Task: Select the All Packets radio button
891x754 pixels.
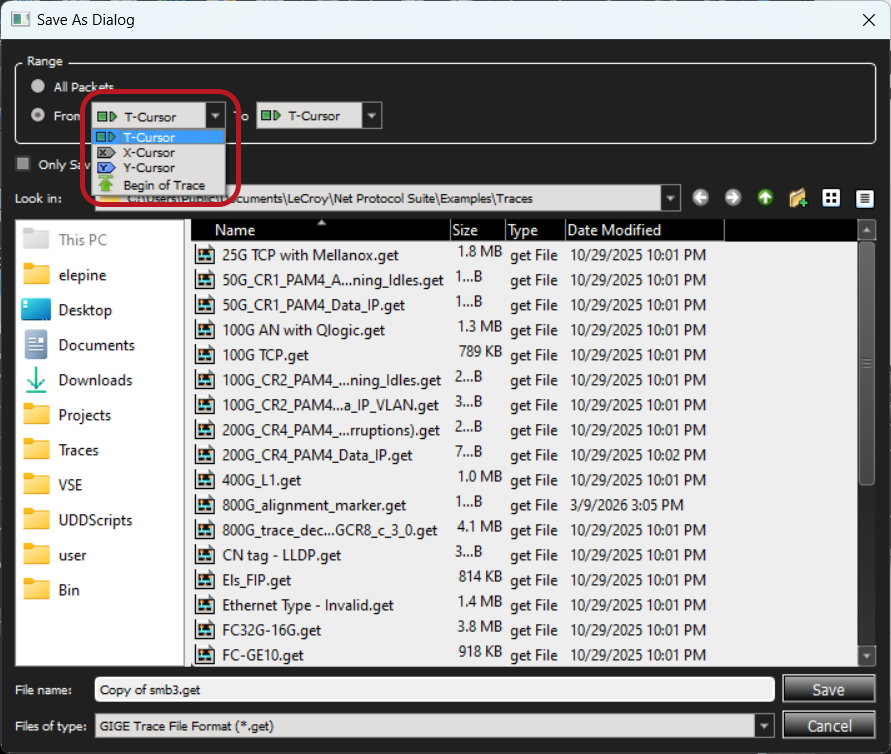Action: click(38, 86)
